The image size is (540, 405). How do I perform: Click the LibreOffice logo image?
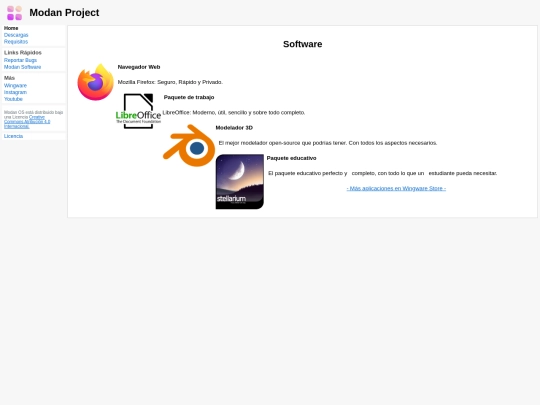[138, 111]
